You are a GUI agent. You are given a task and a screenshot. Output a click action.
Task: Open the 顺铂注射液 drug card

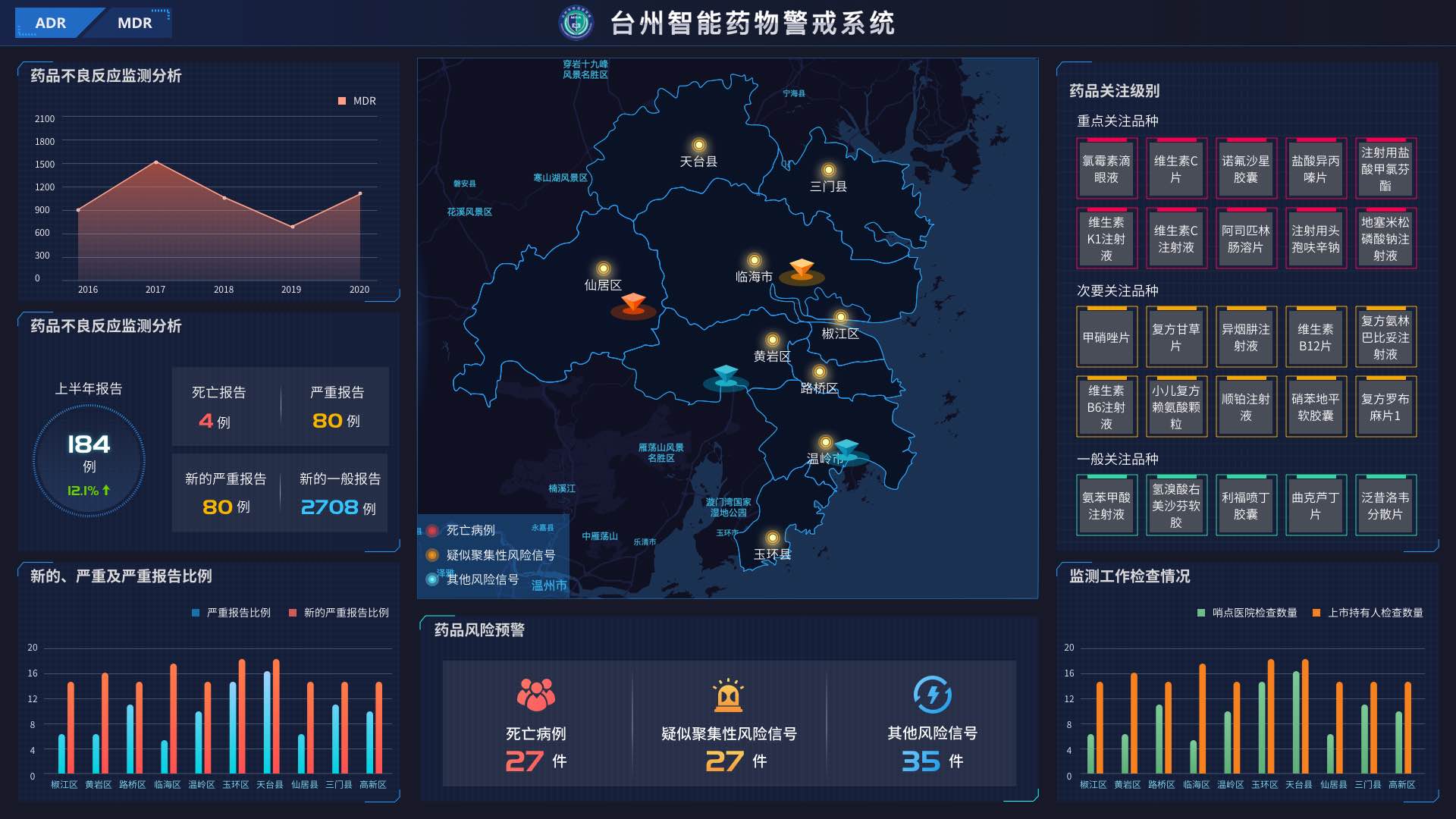pyautogui.click(x=1246, y=407)
